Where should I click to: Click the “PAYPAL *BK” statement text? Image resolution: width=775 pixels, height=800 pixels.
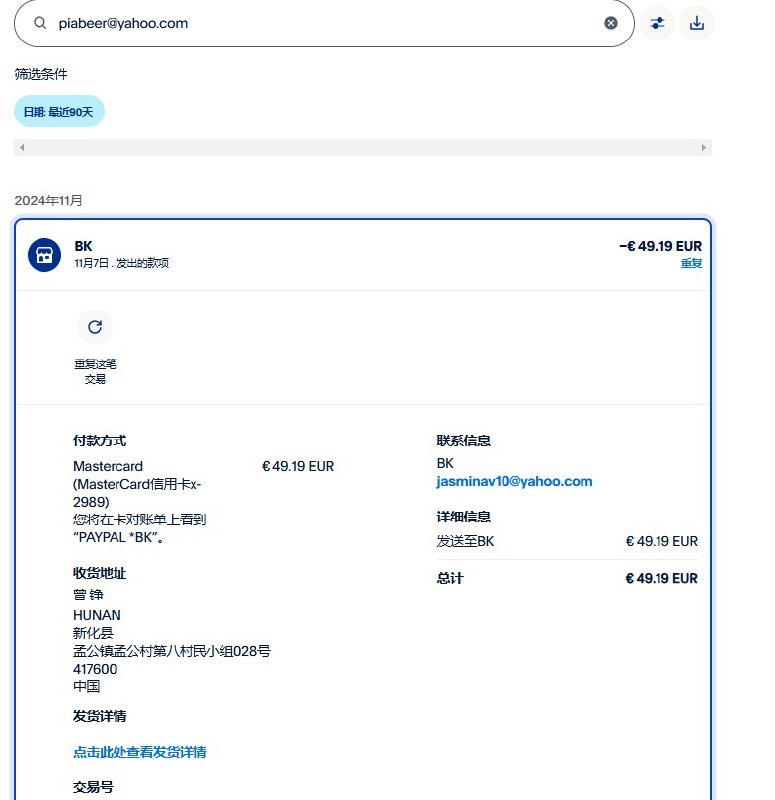118,537
